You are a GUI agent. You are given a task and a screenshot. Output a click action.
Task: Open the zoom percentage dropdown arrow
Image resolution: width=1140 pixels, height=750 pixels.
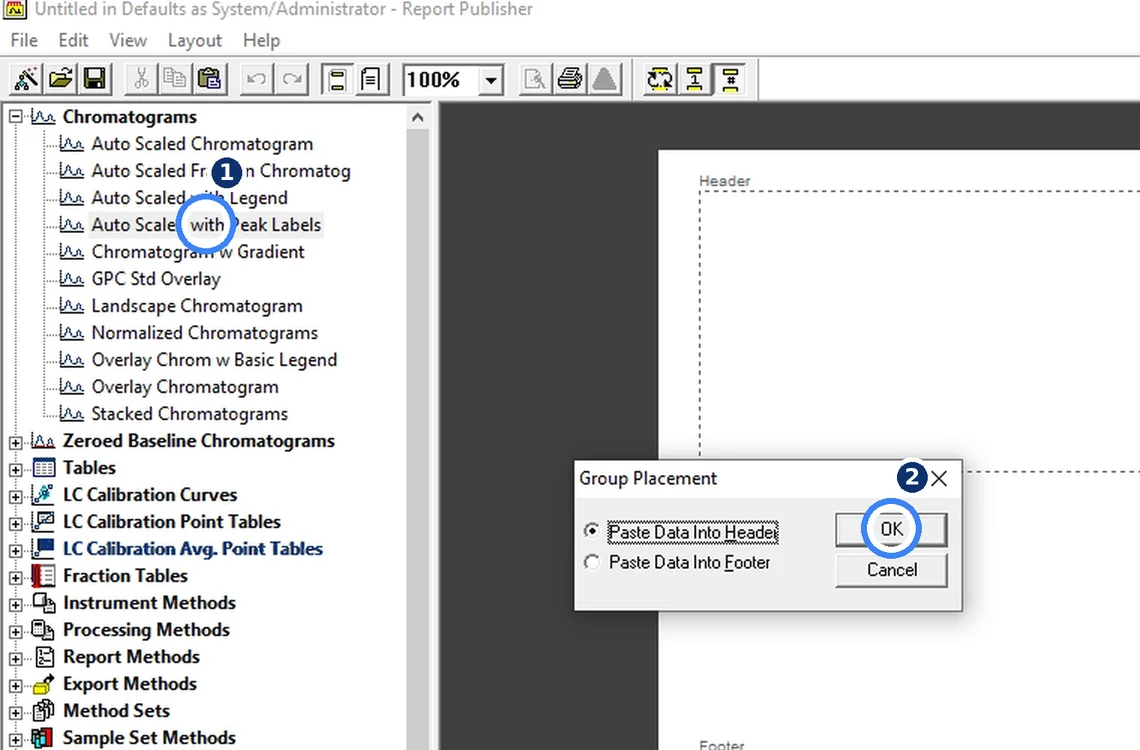pos(491,79)
